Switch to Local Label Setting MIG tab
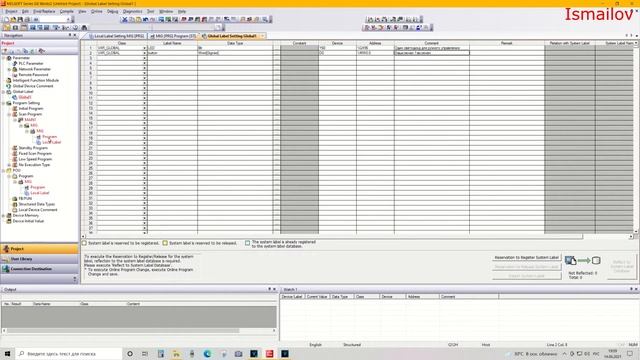Screen dimensions: 640x360 (117, 36)
